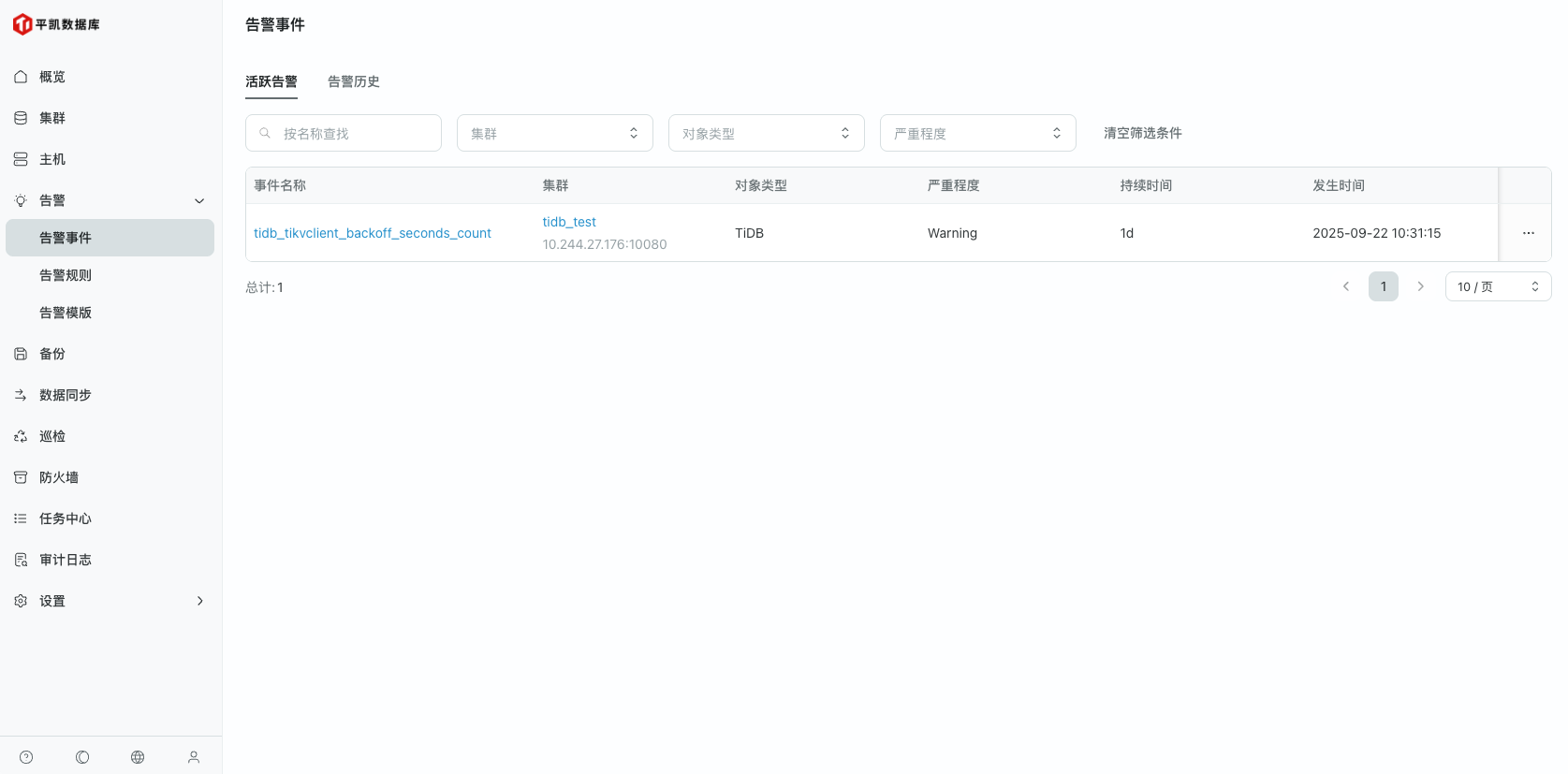Click the help question mark icon
The height and width of the screenshot is (774, 1568).
click(x=26, y=757)
